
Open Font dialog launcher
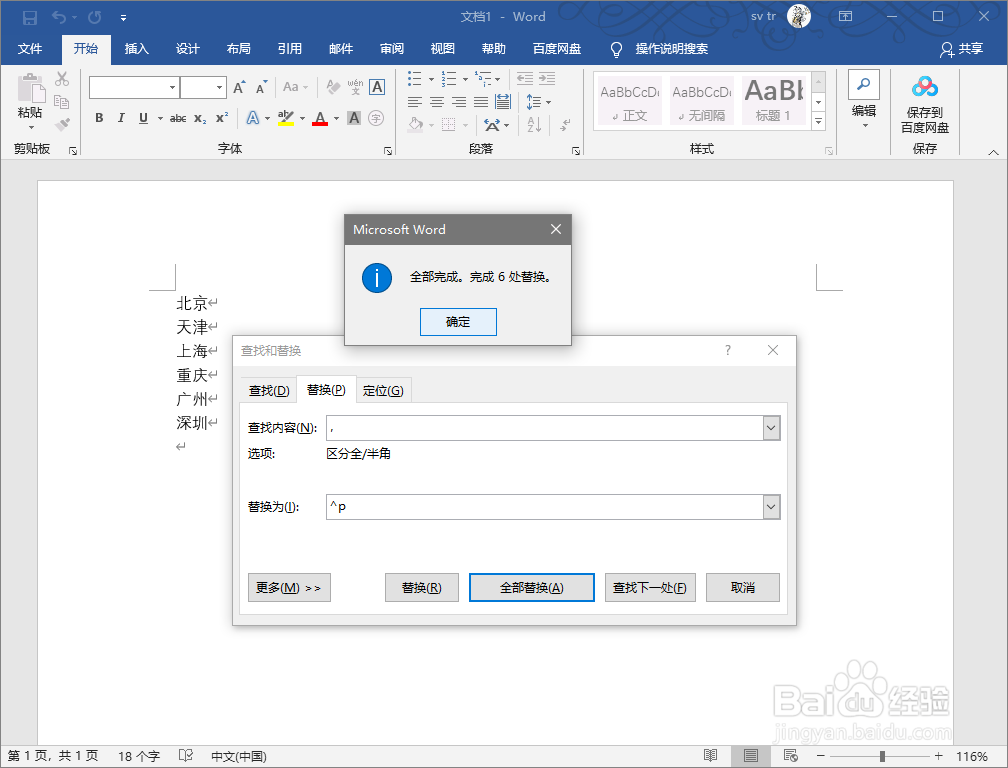(x=388, y=151)
